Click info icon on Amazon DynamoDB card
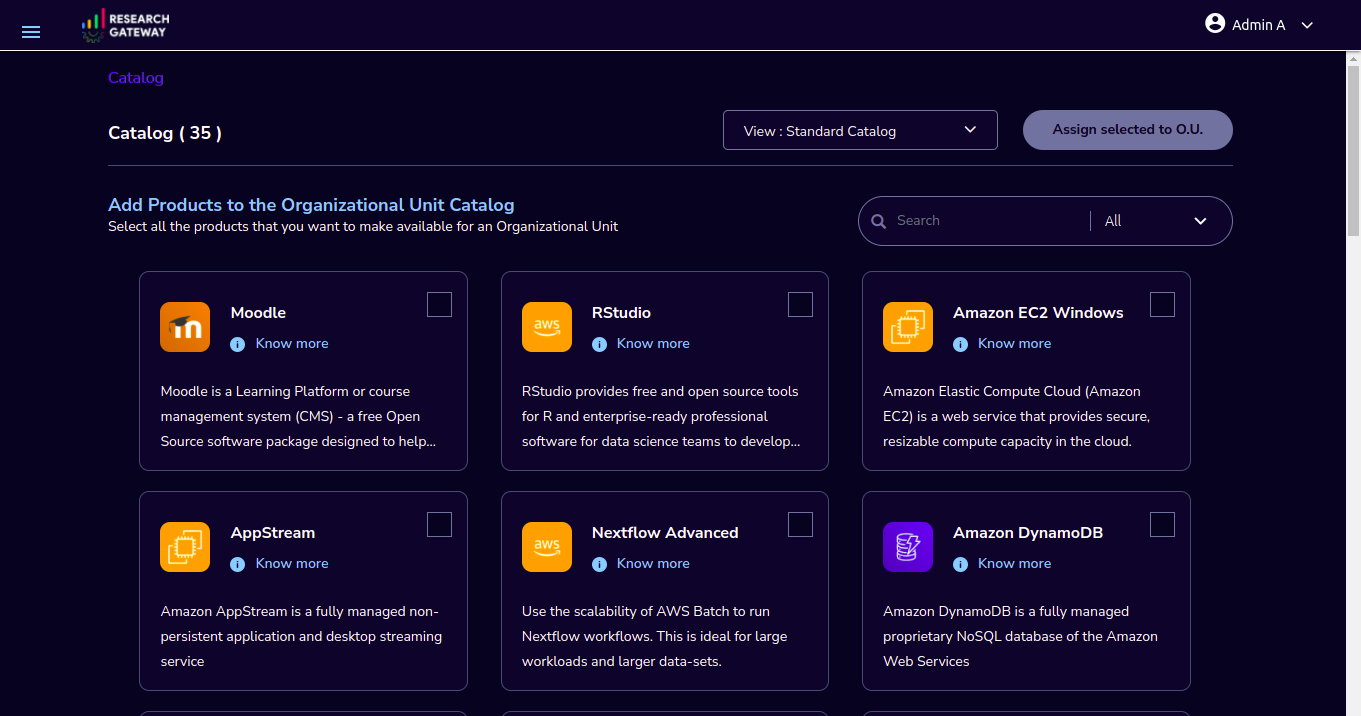The image size is (1361, 716). pos(960,564)
